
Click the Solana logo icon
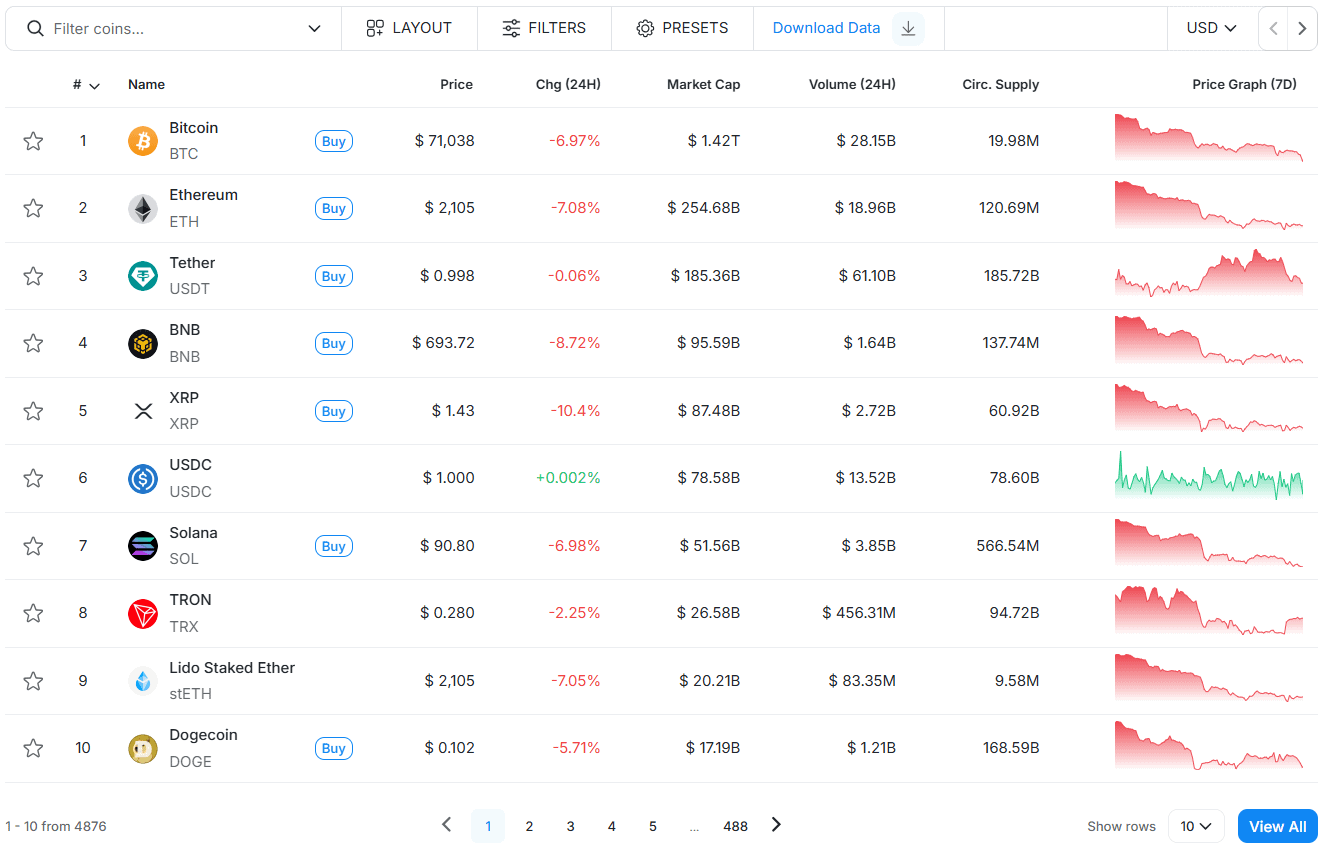pos(143,546)
